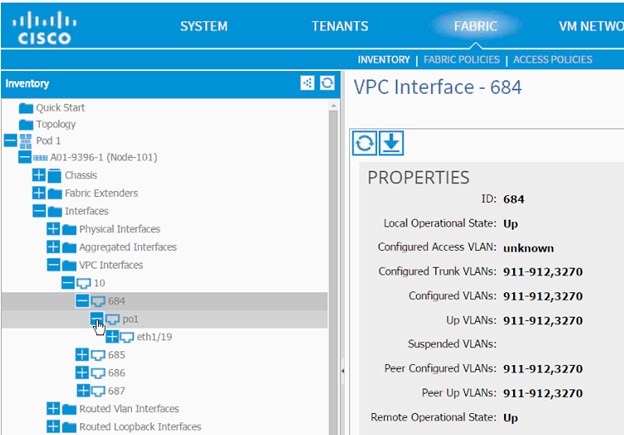
Task: Collapse VPC interface 684 node
Action: tap(82, 300)
